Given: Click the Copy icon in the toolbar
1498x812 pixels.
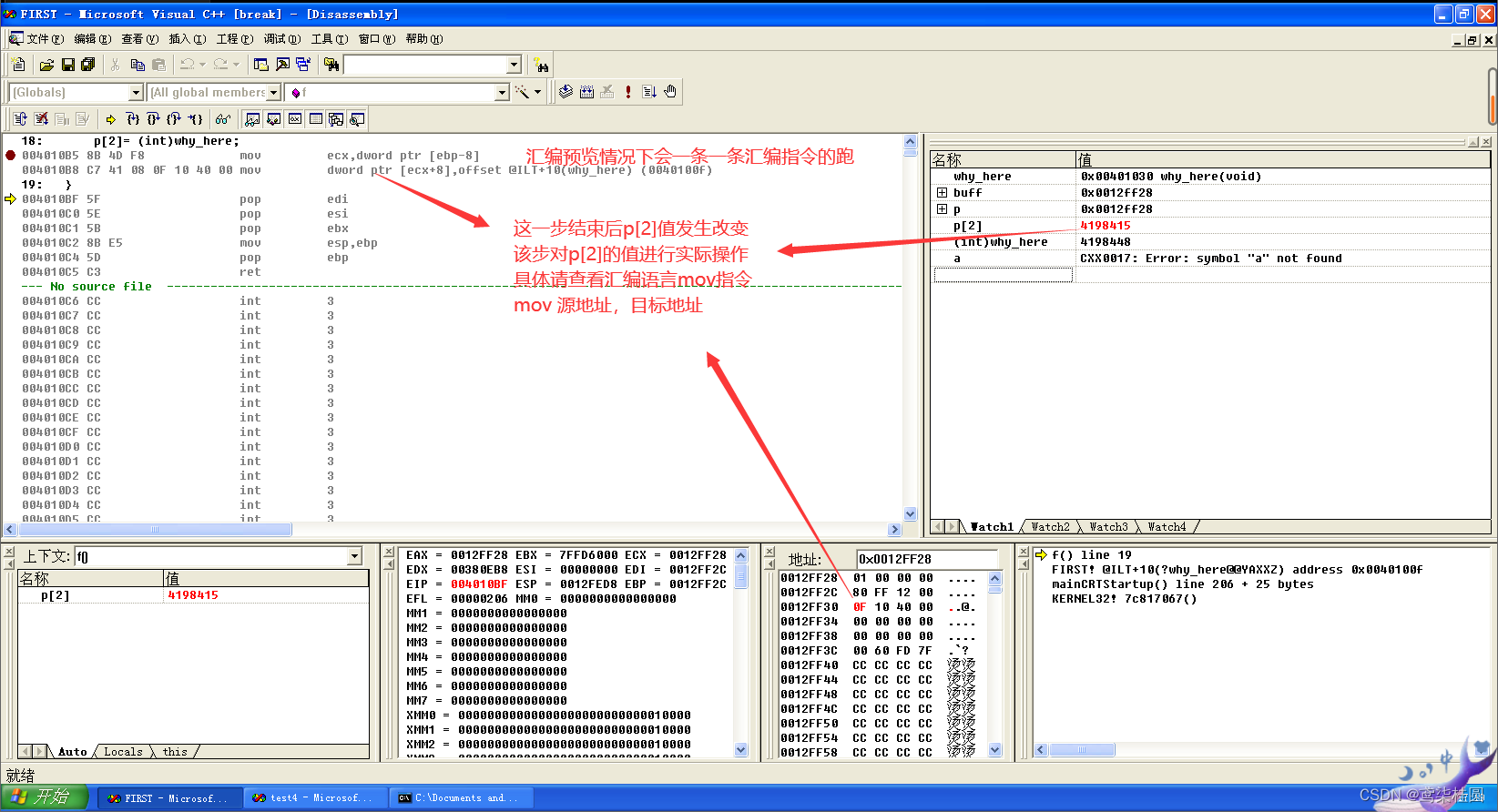Looking at the screenshot, I should click(138, 65).
